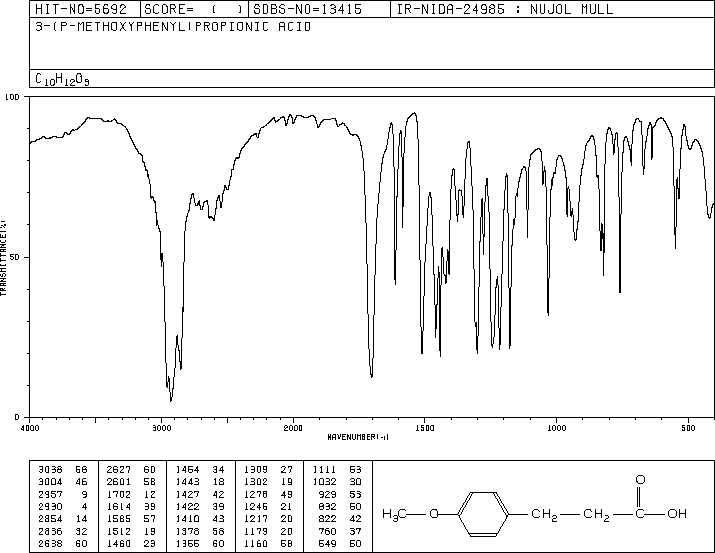
Task: Click the 50 transmittance axis label
Action: pyautogui.click(x=15, y=257)
